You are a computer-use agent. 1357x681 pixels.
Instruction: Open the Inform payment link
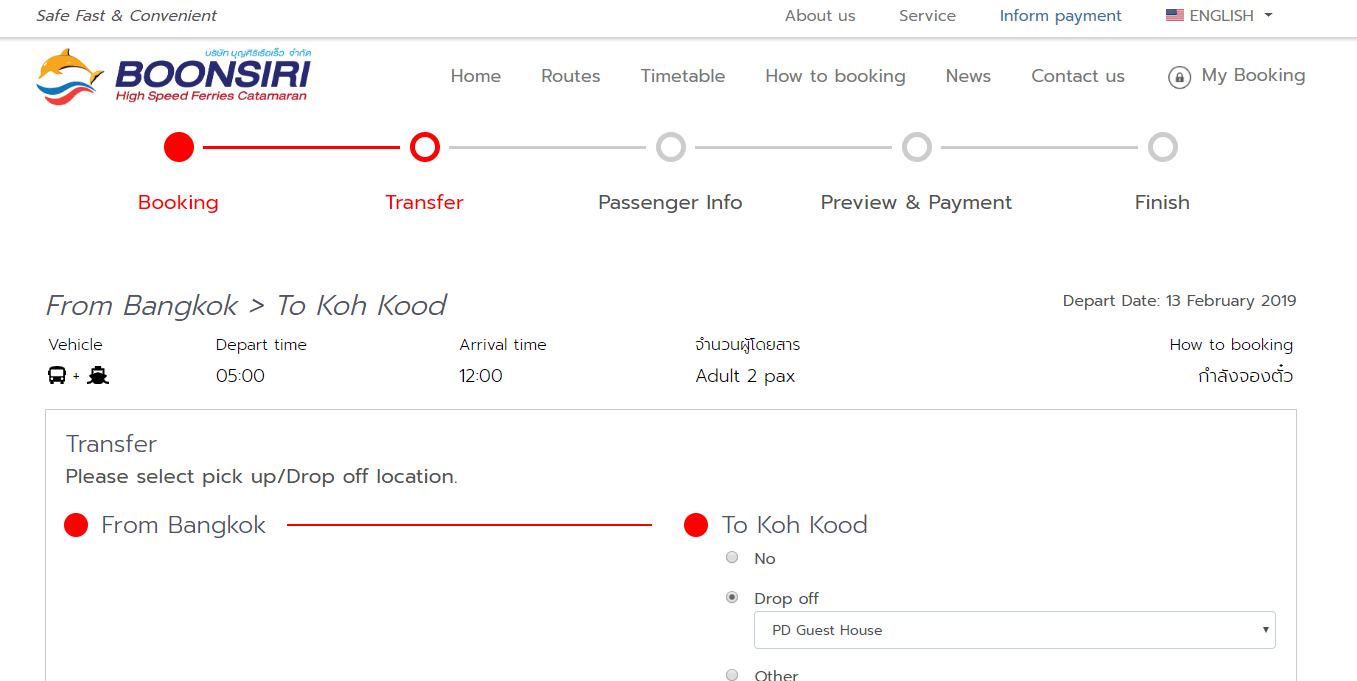point(1060,16)
